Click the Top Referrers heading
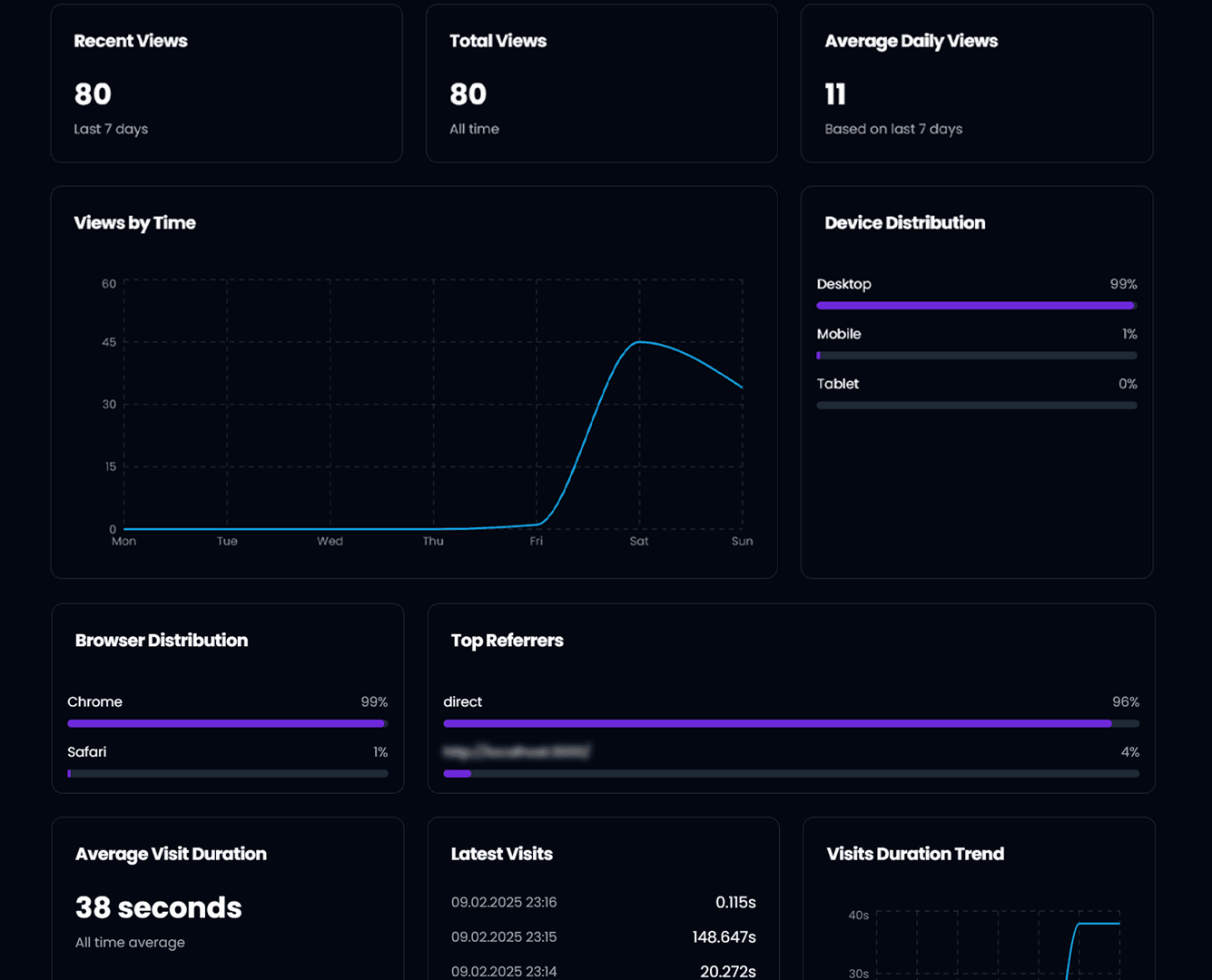This screenshot has height=980, width=1212. 507,641
